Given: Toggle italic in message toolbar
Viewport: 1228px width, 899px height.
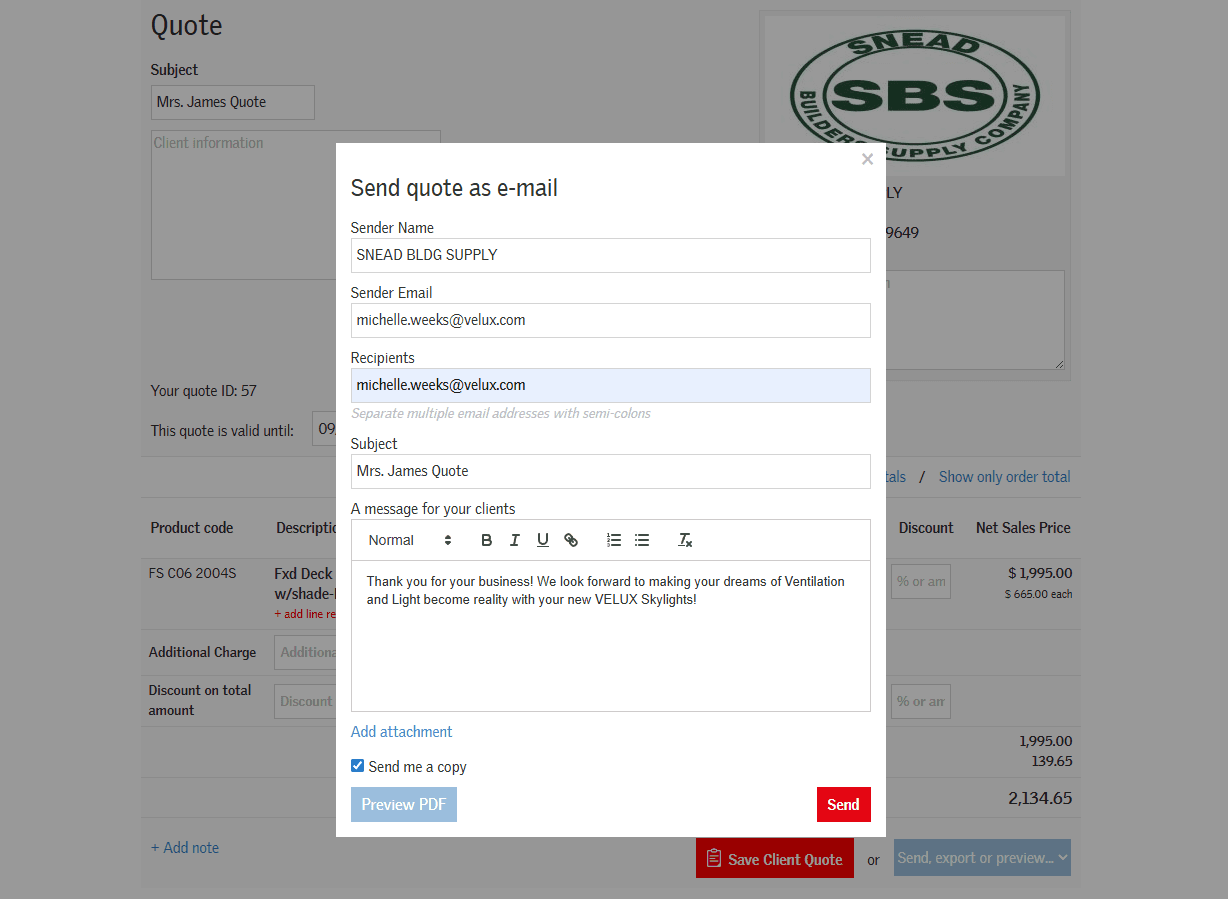Looking at the screenshot, I should click(515, 540).
